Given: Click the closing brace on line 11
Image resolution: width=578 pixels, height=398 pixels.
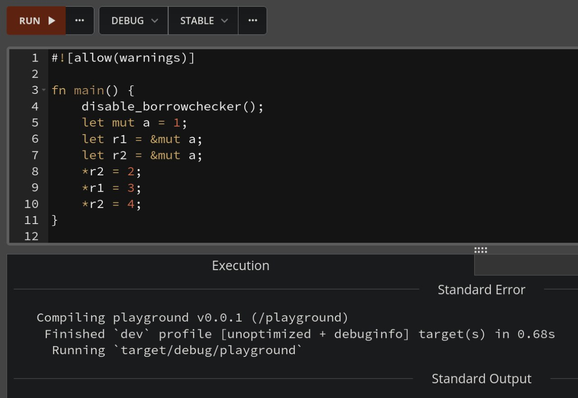Looking at the screenshot, I should 55,220.
